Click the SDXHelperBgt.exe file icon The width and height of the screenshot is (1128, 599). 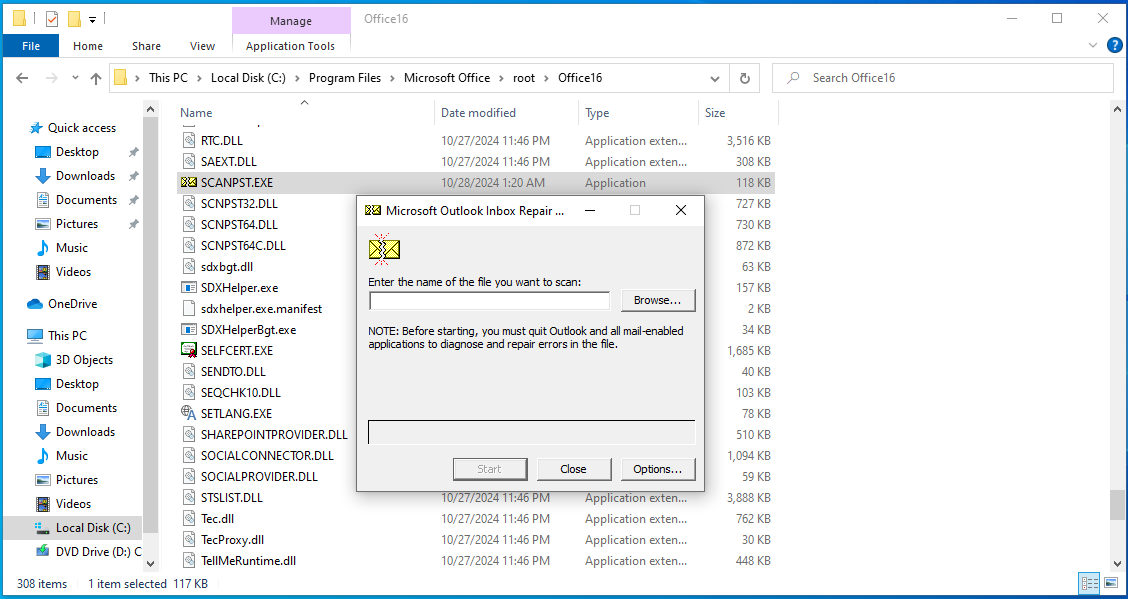point(188,330)
